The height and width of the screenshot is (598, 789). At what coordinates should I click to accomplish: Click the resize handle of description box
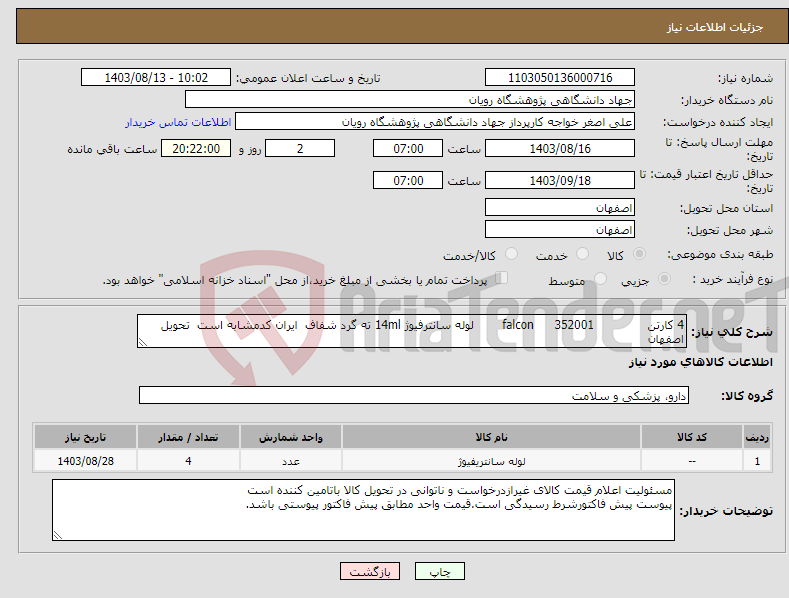(x=143, y=342)
